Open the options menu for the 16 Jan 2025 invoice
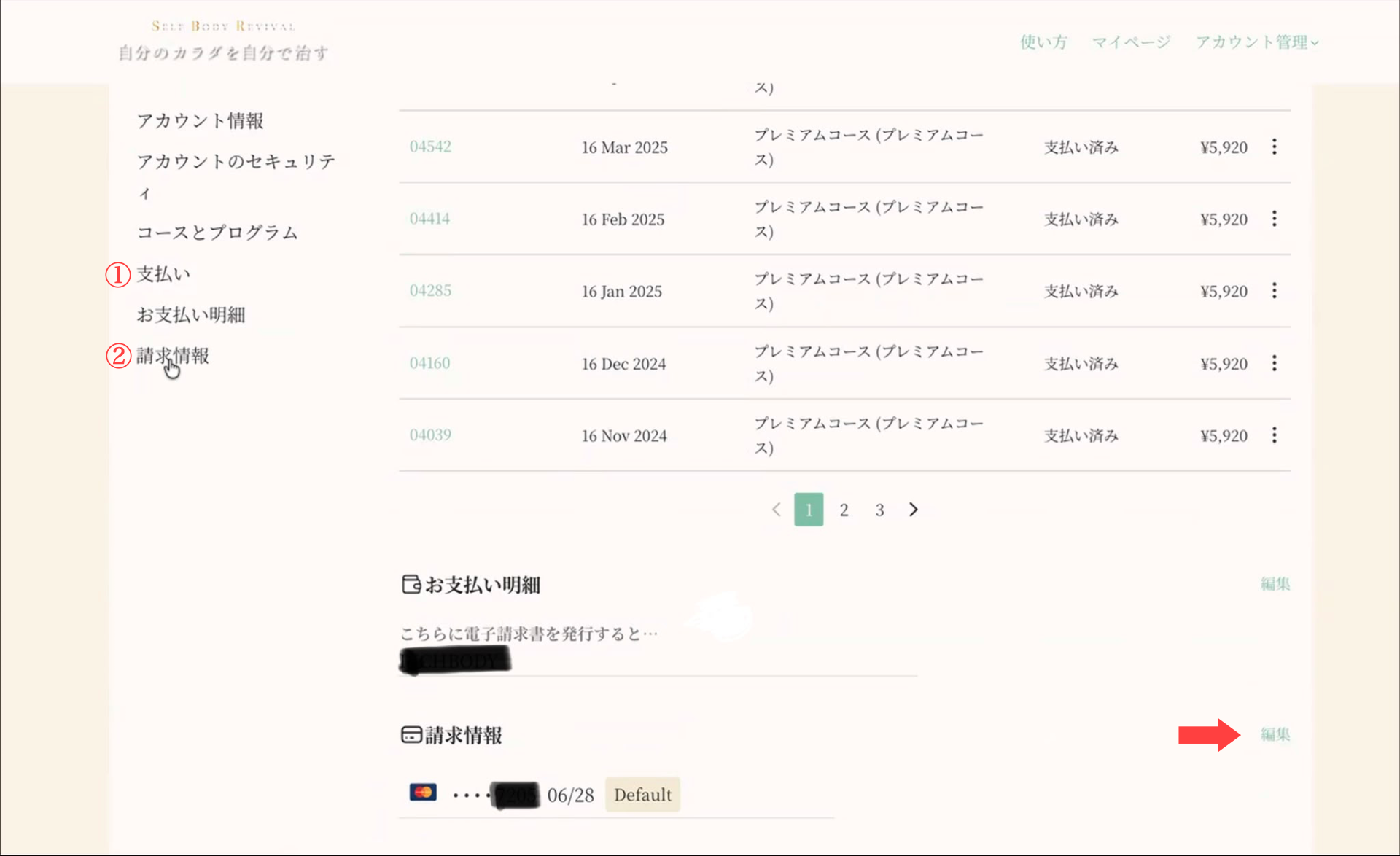The height and width of the screenshot is (856, 1400). [1274, 291]
